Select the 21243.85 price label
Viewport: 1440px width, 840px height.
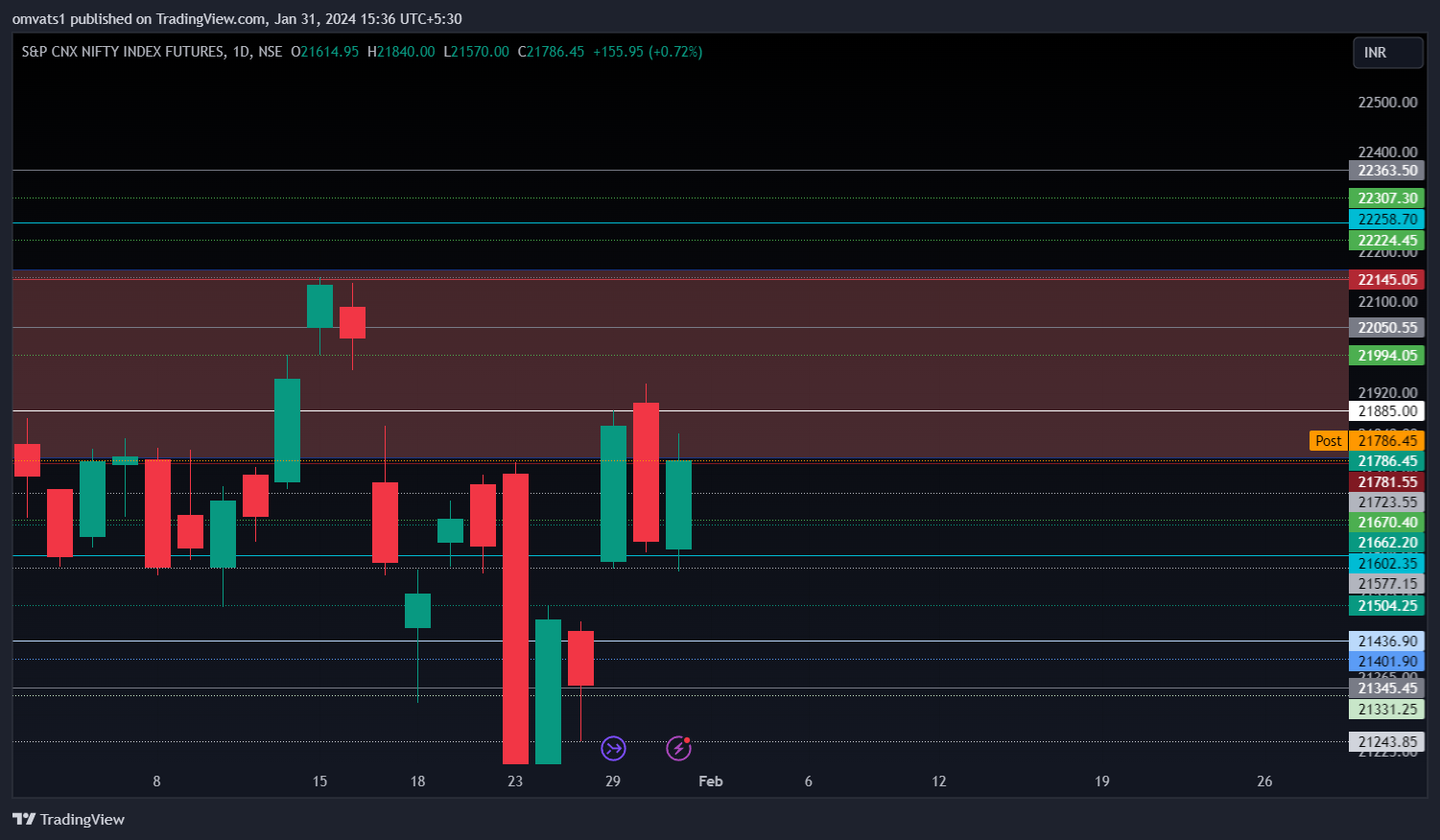click(1387, 742)
